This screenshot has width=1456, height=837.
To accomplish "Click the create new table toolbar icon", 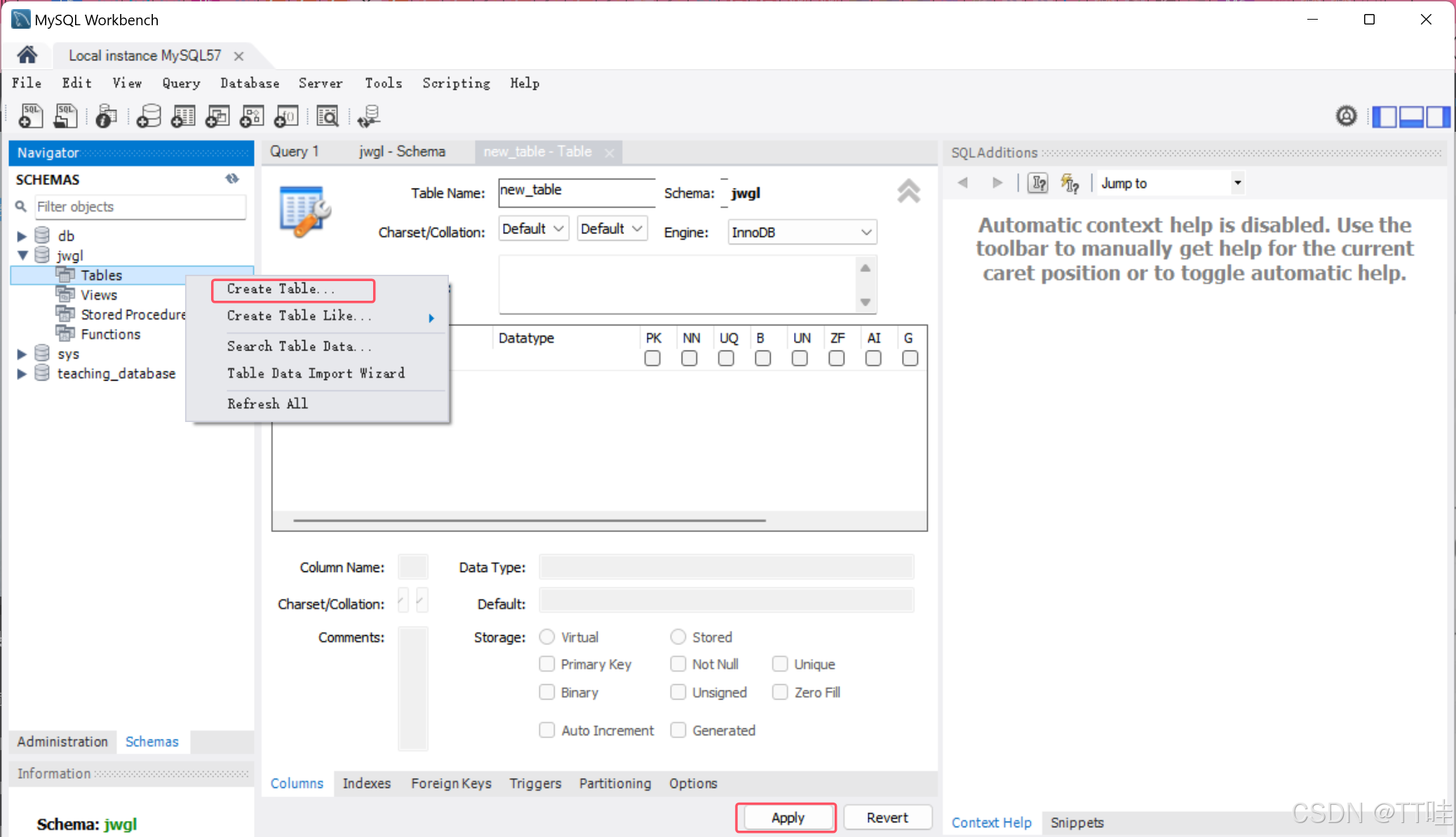I will [x=183, y=116].
